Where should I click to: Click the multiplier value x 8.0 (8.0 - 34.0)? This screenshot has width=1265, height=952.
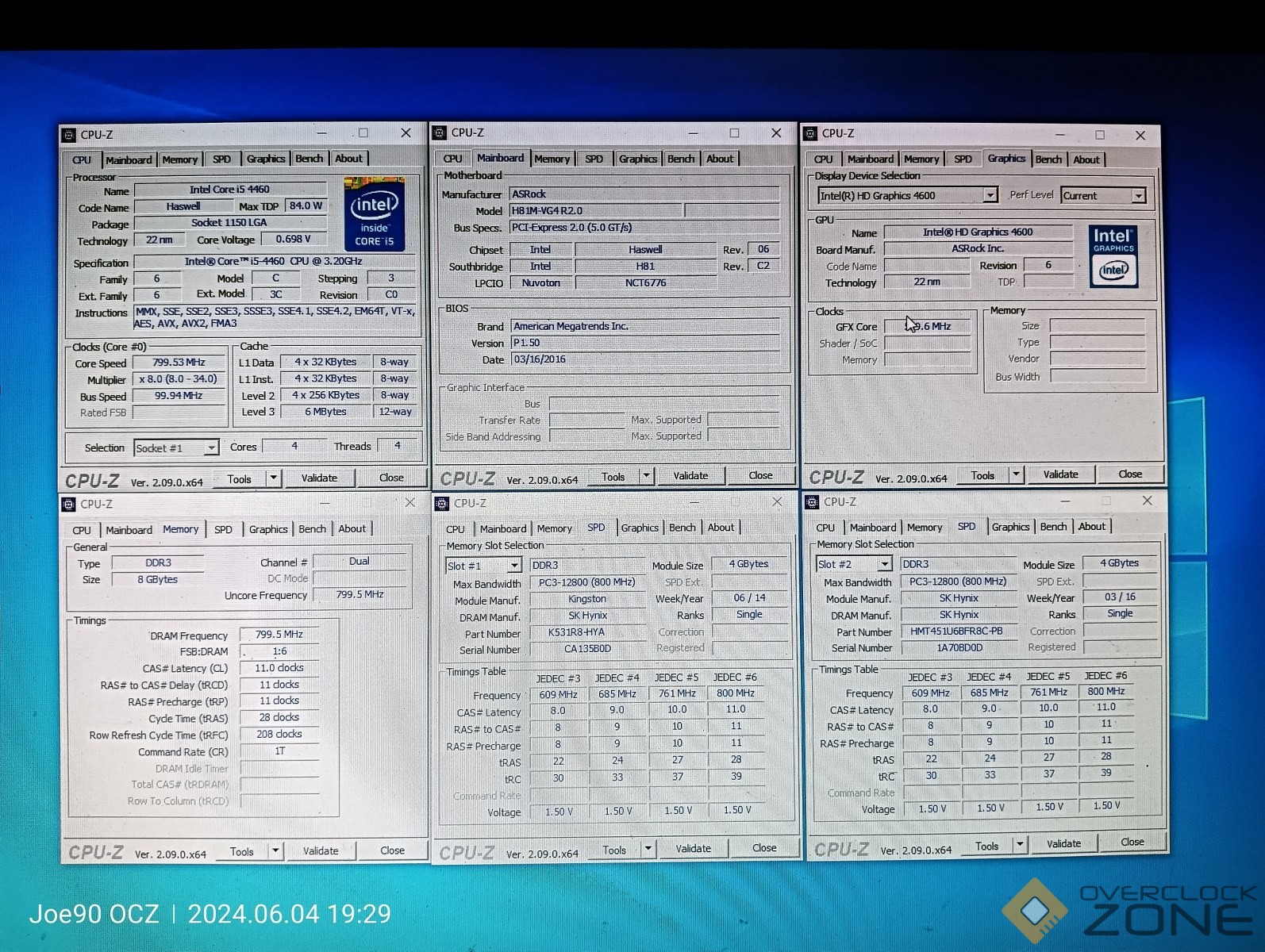click(179, 379)
